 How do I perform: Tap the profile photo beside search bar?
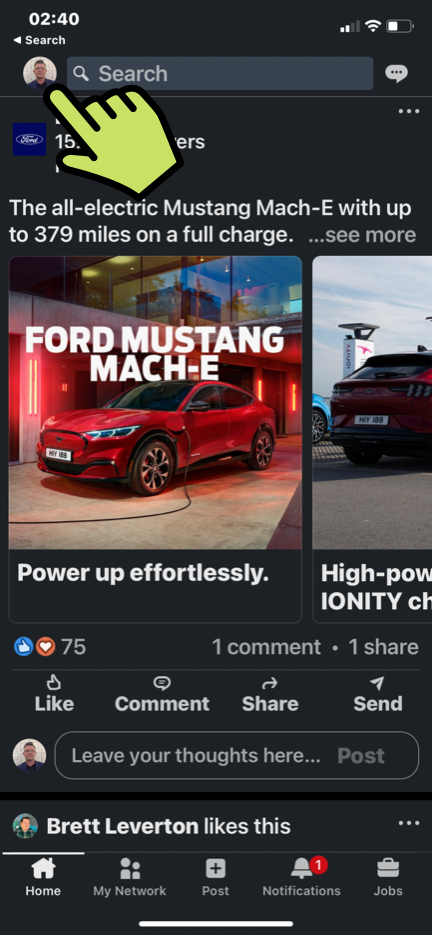coord(39,73)
